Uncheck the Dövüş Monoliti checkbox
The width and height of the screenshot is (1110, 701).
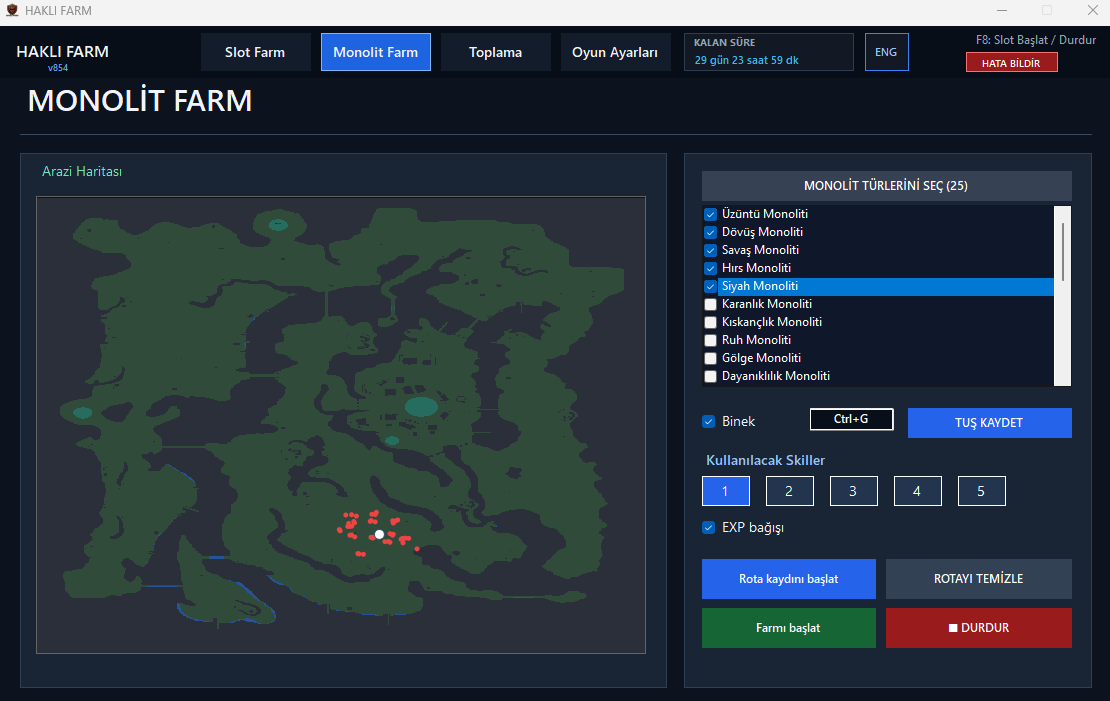pyautogui.click(x=710, y=232)
